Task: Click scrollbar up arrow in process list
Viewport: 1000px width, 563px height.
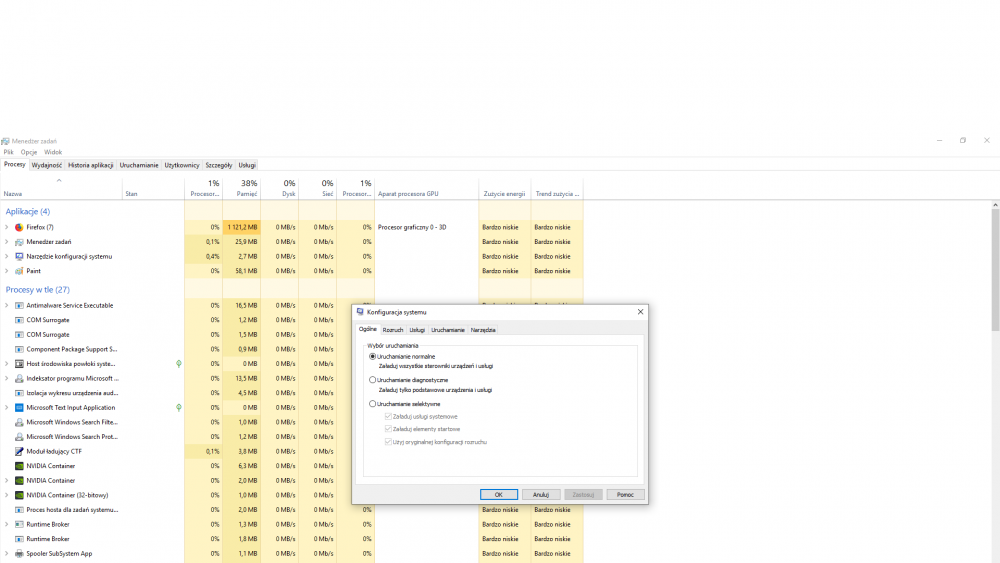Action: point(995,205)
